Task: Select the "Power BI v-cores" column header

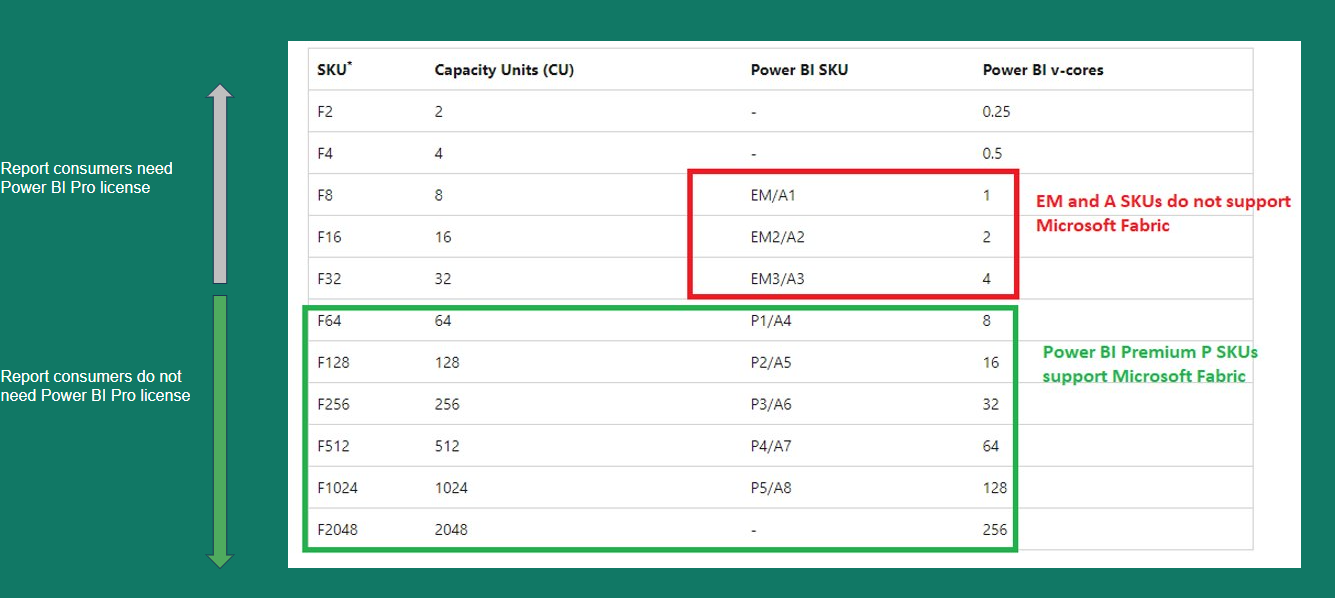Action: click(x=1043, y=70)
